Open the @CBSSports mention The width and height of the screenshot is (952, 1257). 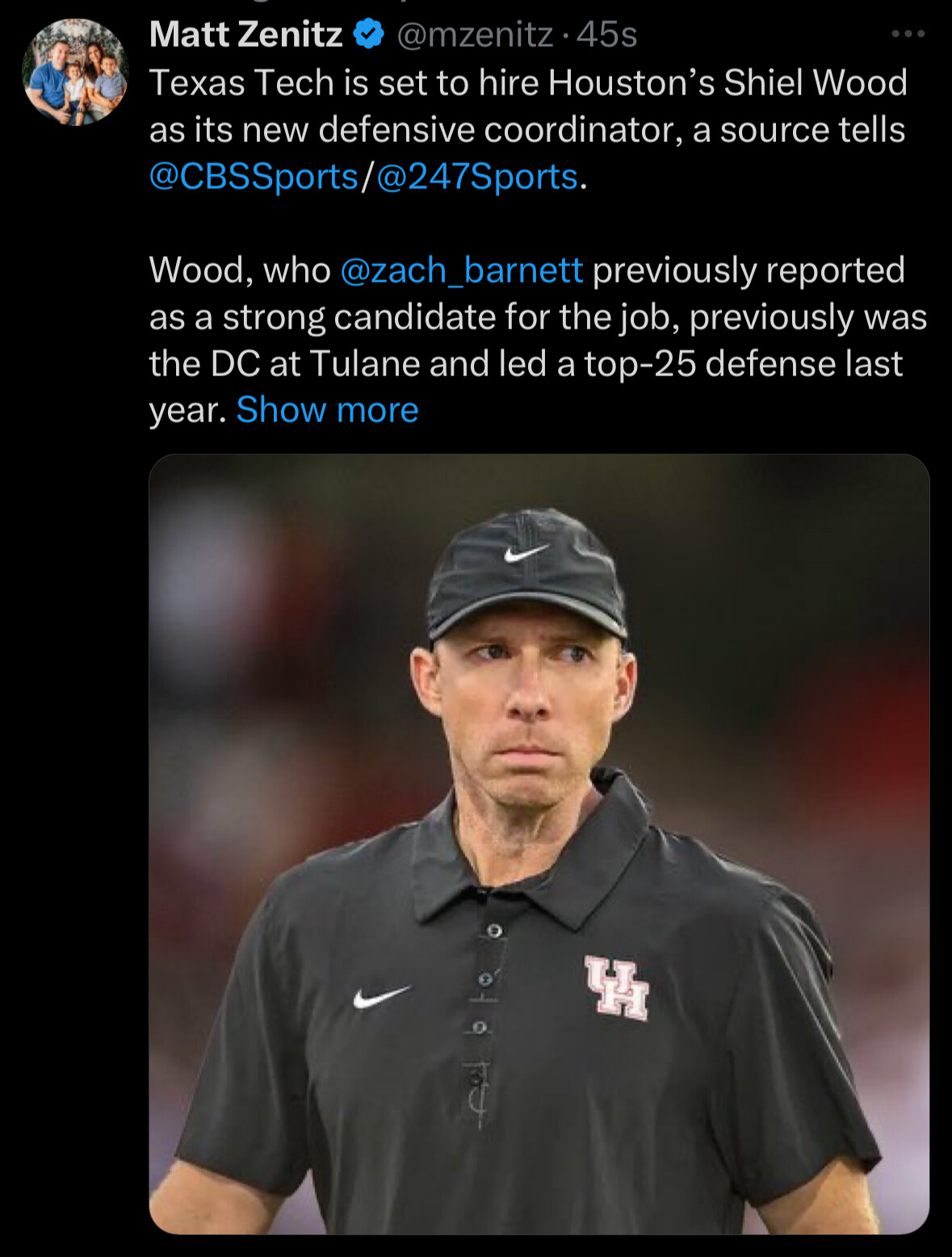pos(254,177)
